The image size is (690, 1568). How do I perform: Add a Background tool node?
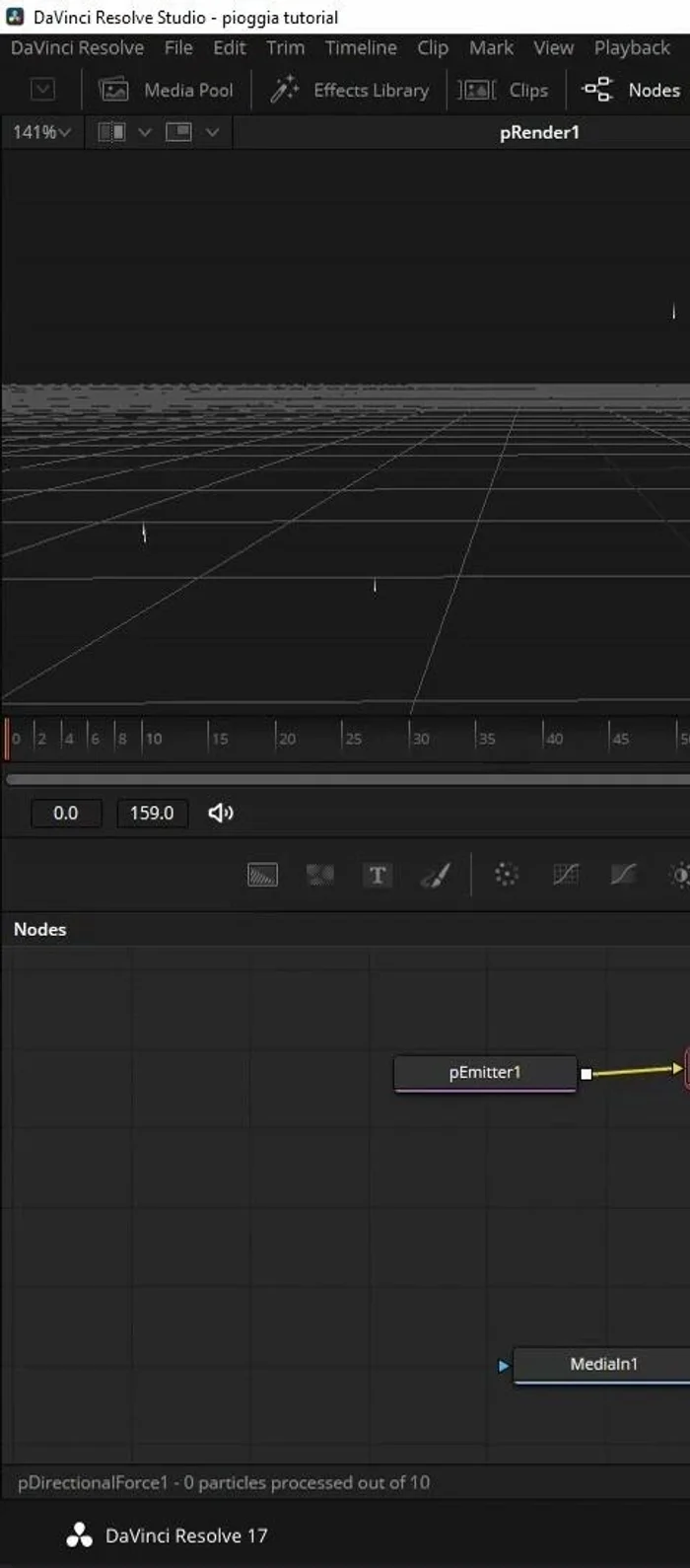[262, 875]
